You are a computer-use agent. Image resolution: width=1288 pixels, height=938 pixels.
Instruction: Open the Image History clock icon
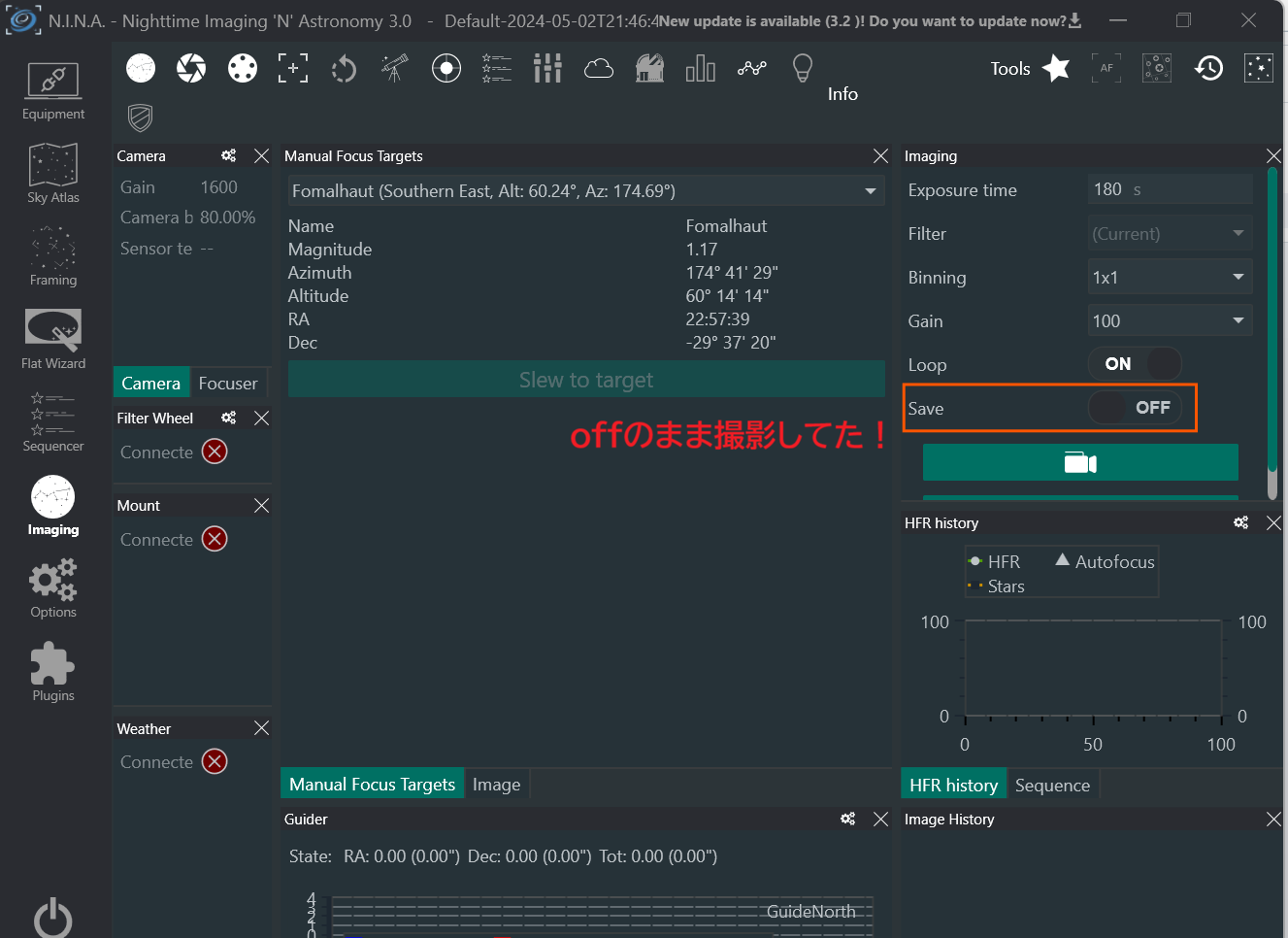point(1208,68)
